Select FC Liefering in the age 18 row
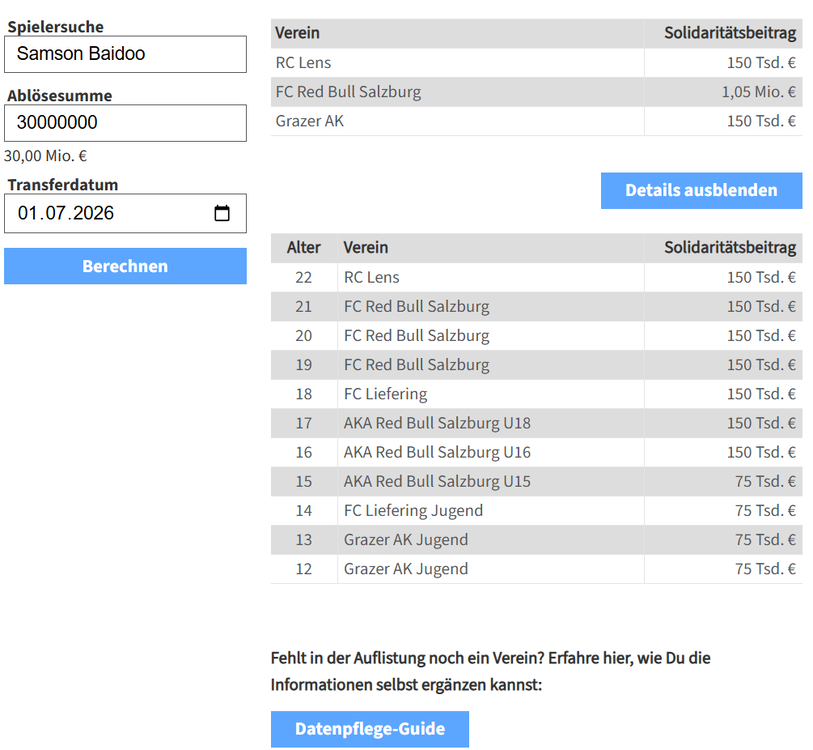 coord(386,394)
